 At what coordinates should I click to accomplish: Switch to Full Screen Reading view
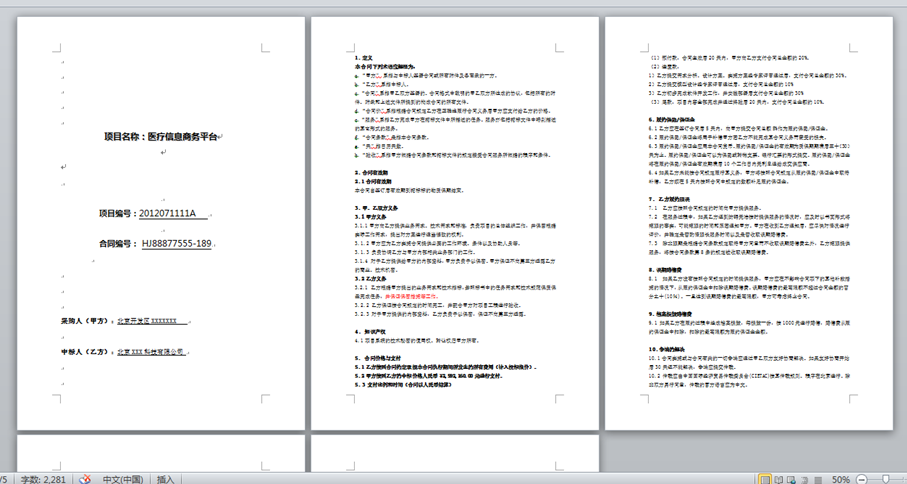tap(779, 479)
